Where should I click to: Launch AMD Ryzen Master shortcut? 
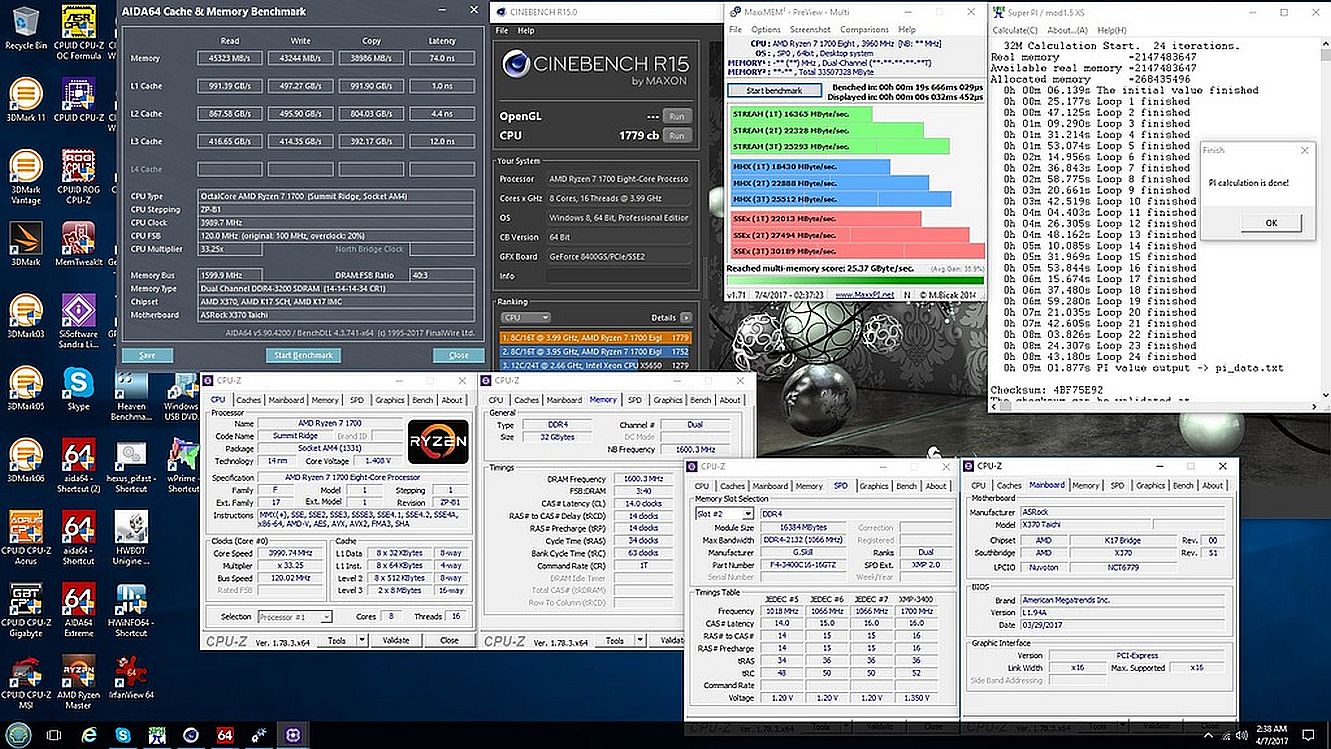tap(78, 682)
